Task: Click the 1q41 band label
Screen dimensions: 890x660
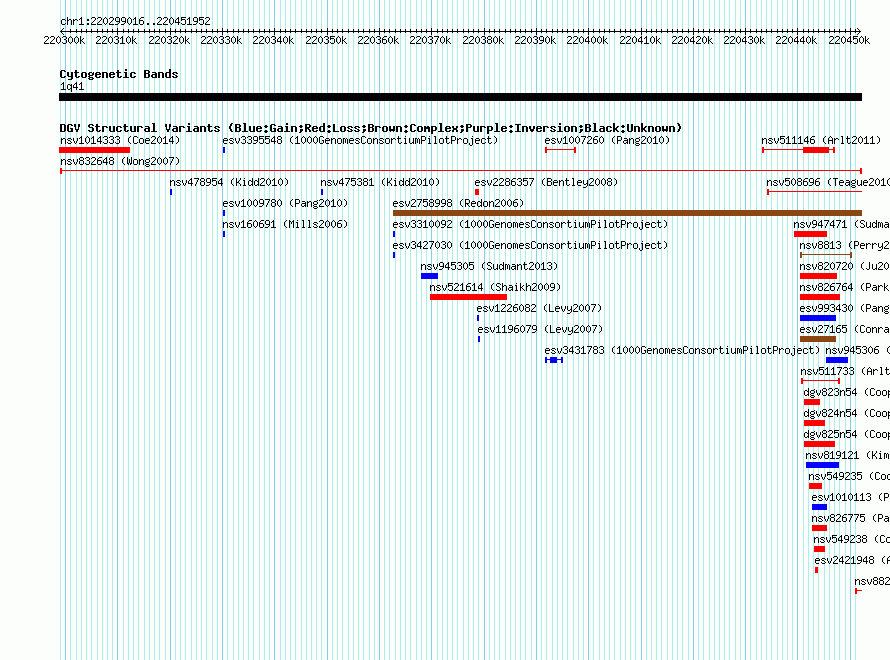Action: click(x=72, y=86)
